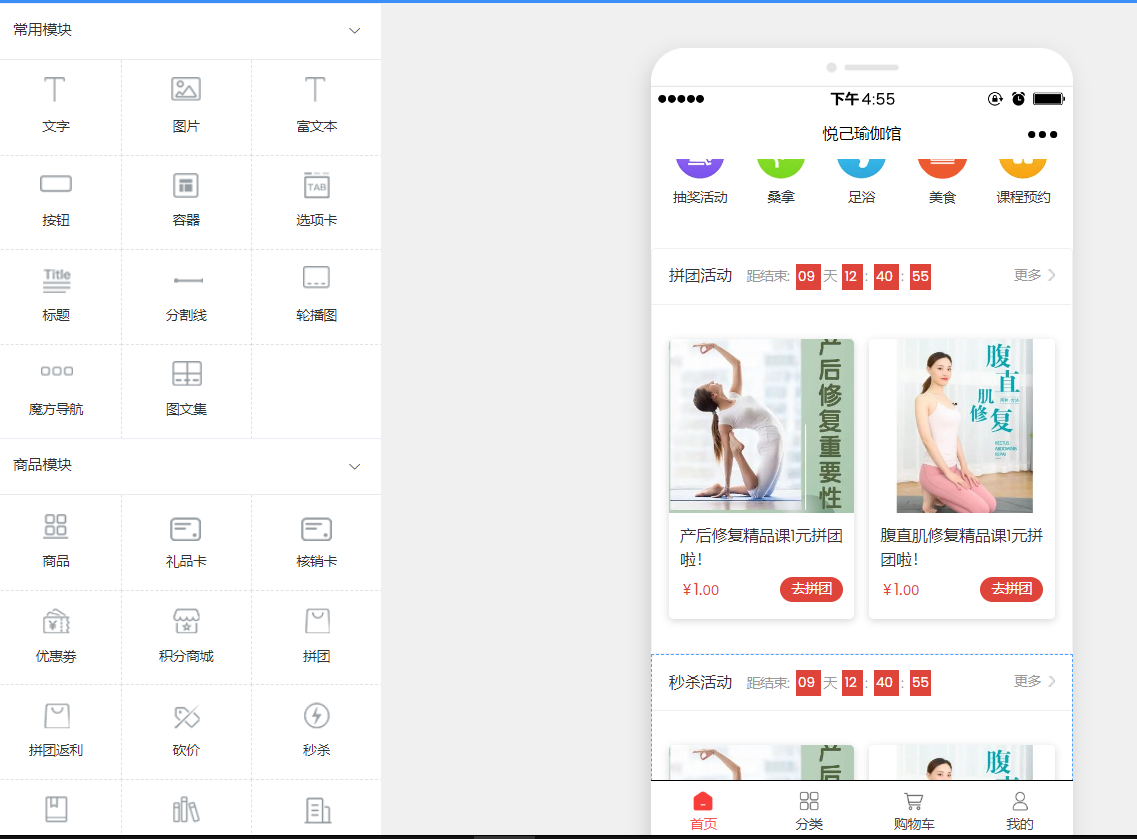The image size is (1137, 839).
Task: Switch to the 分类 category tab
Action: 809,811
